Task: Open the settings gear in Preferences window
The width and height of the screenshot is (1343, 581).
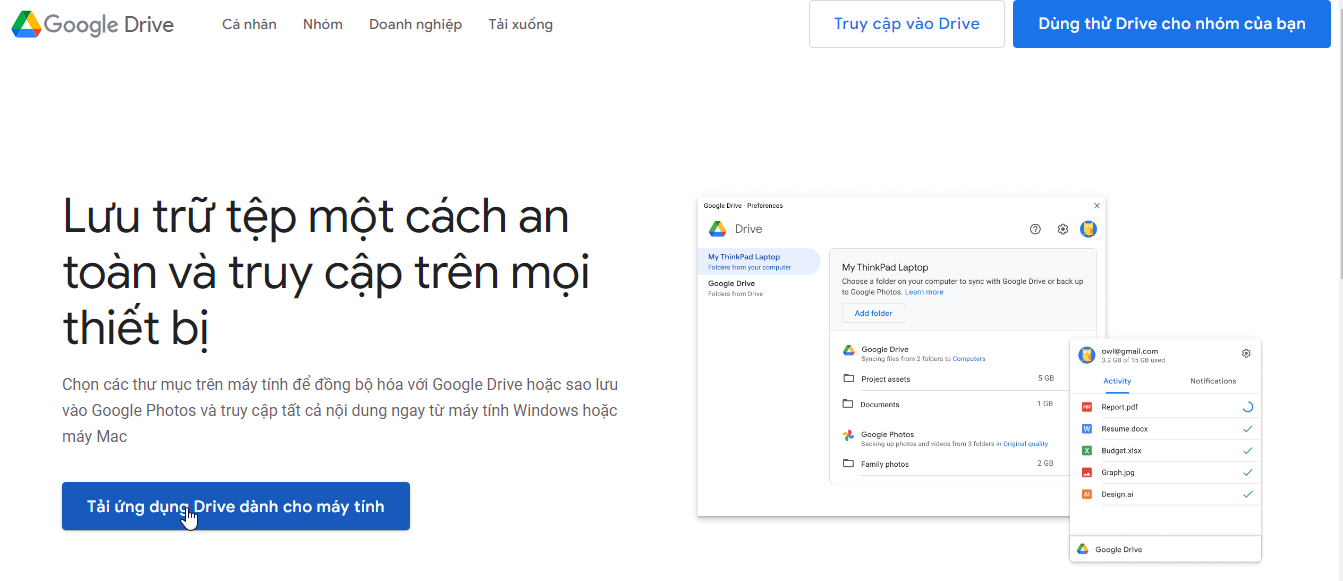Action: 1063,229
